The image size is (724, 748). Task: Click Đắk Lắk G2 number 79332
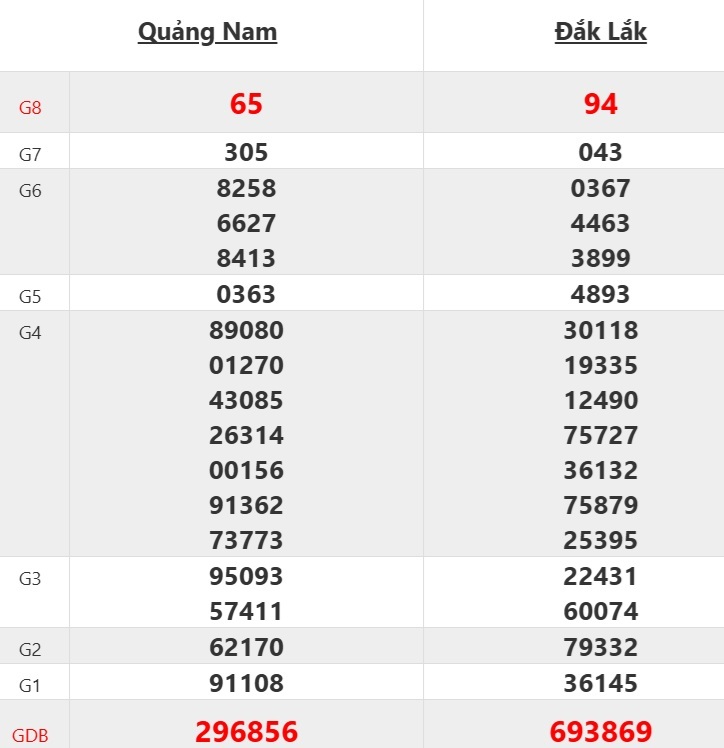(x=600, y=647)
